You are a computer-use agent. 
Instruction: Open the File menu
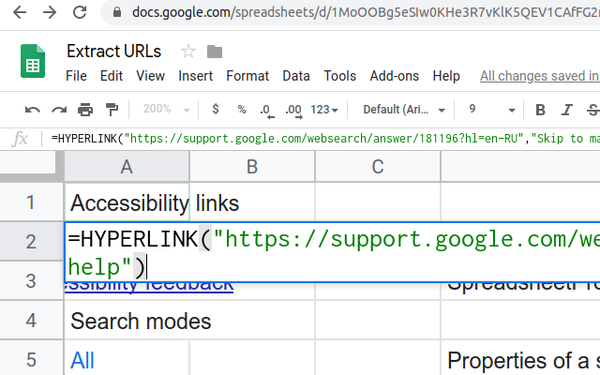point(76,76)
